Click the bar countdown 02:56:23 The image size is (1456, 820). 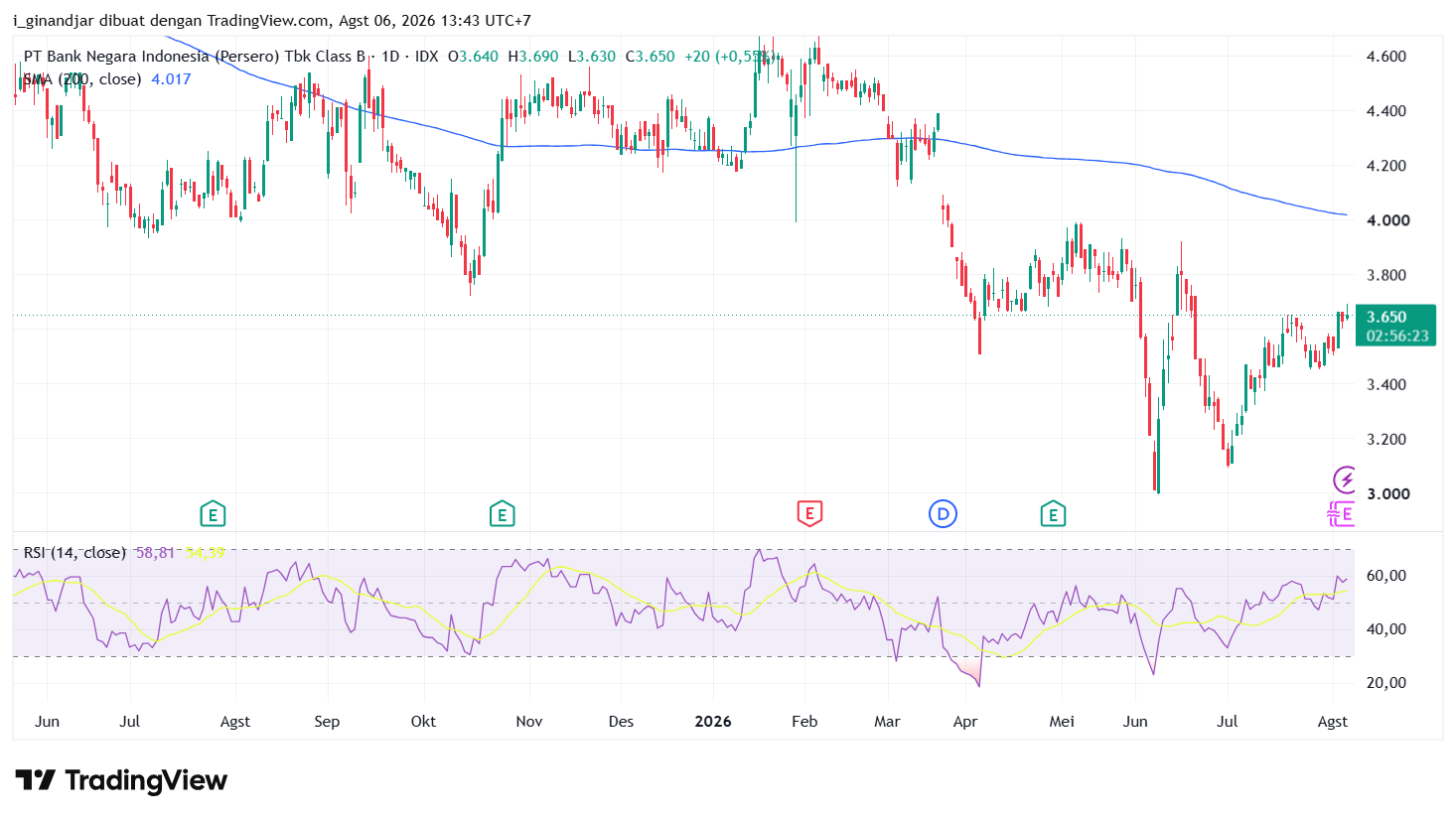(1397, 336)
